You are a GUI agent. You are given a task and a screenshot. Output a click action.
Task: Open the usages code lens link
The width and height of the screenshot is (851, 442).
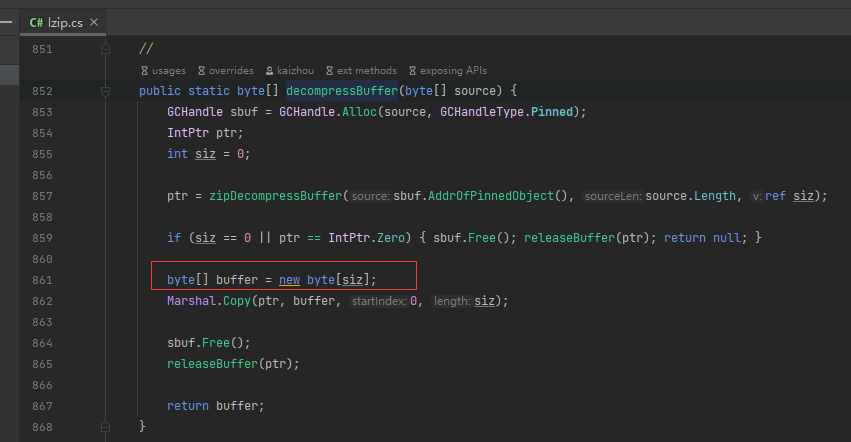click(x=172, y=71)
